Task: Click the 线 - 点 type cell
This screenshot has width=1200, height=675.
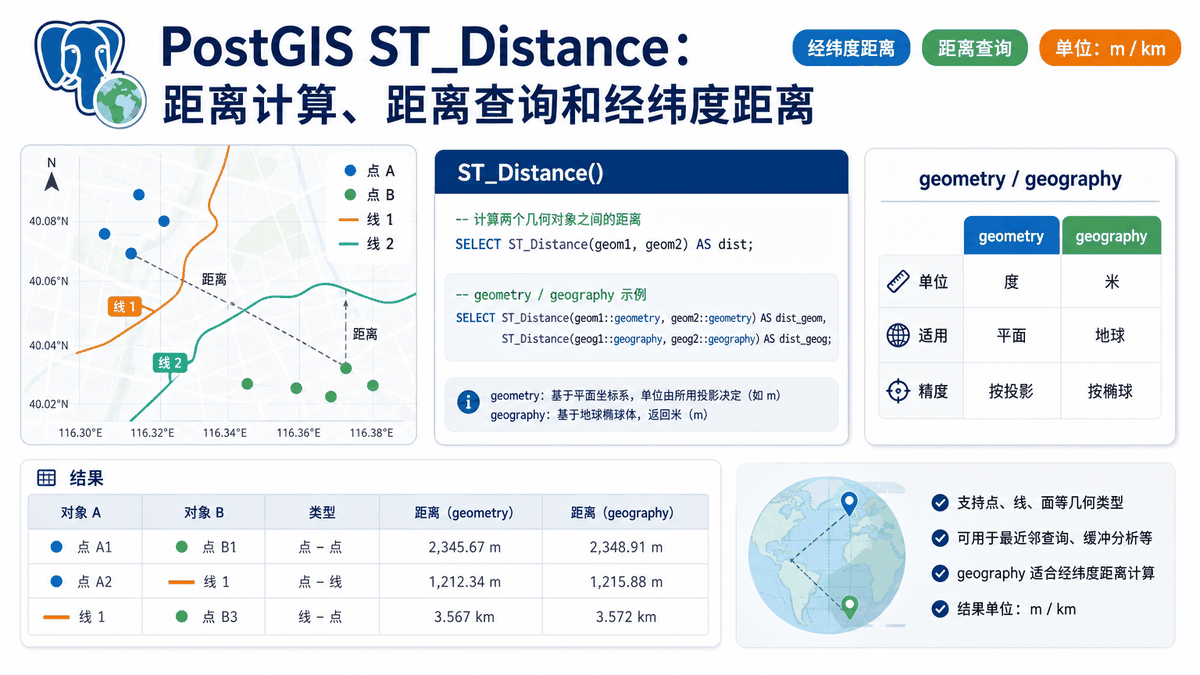Action: tap(321, 617)
